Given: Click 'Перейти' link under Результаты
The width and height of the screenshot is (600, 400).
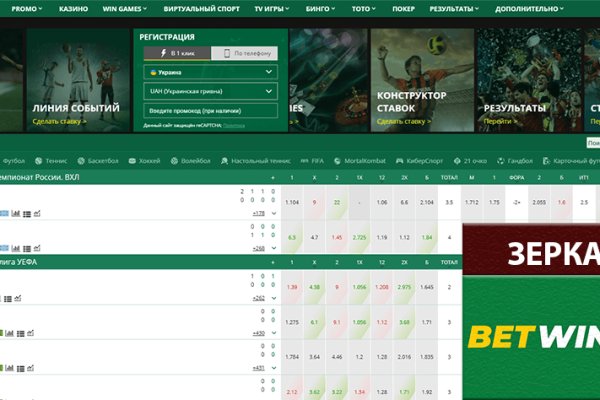Looking at the screenshot, I should click(497, 121).
